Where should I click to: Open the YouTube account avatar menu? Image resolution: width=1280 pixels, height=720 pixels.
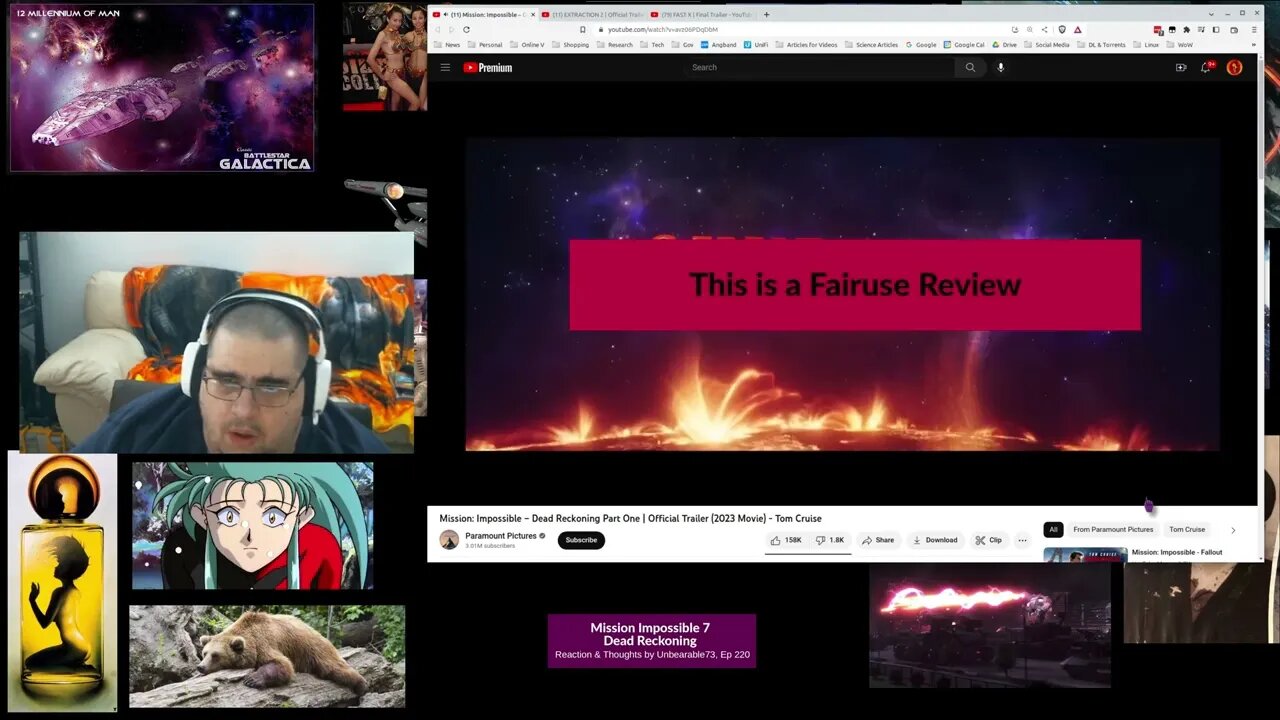(1235, 67)
